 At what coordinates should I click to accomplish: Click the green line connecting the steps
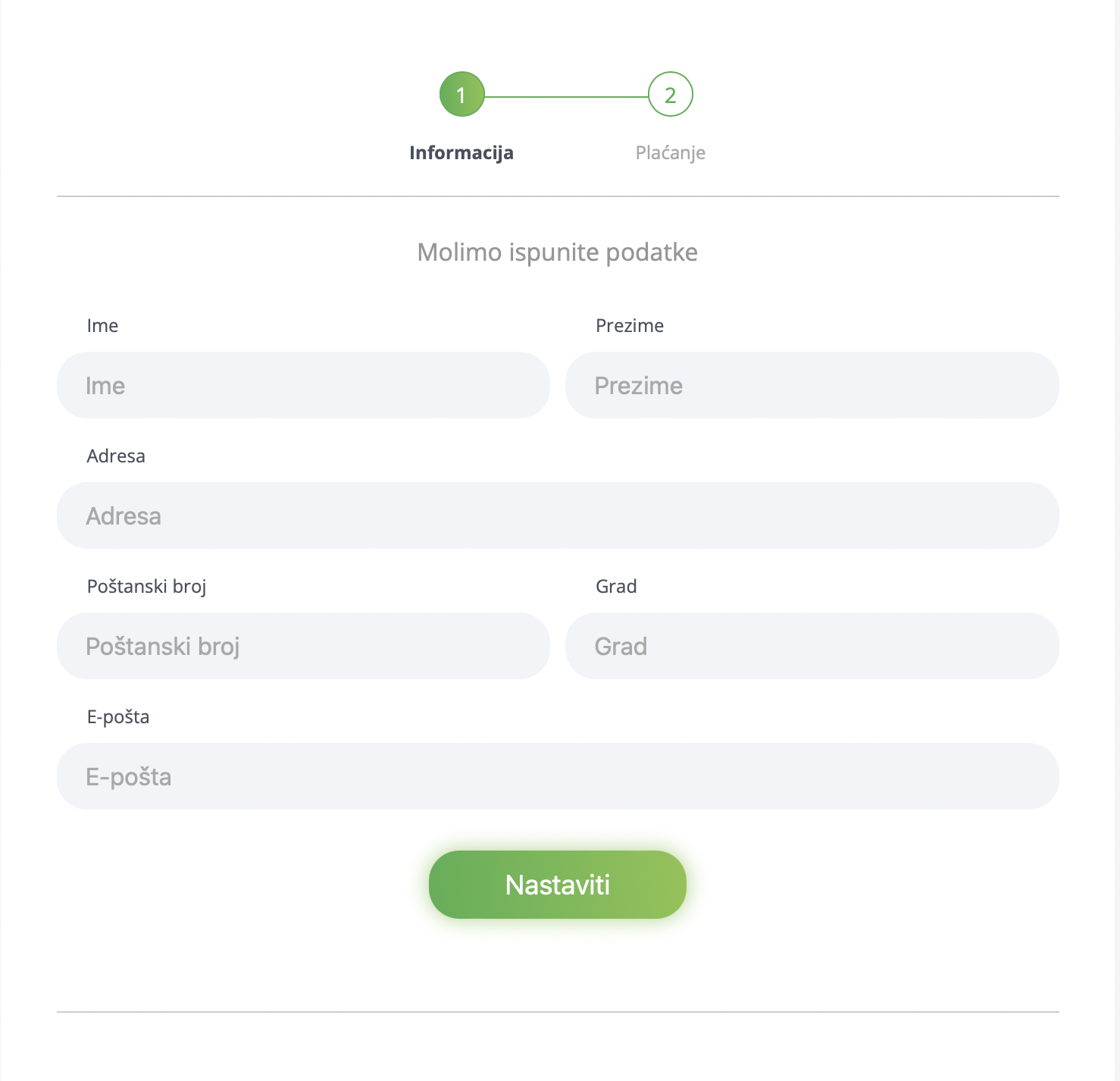click(566, 97)
